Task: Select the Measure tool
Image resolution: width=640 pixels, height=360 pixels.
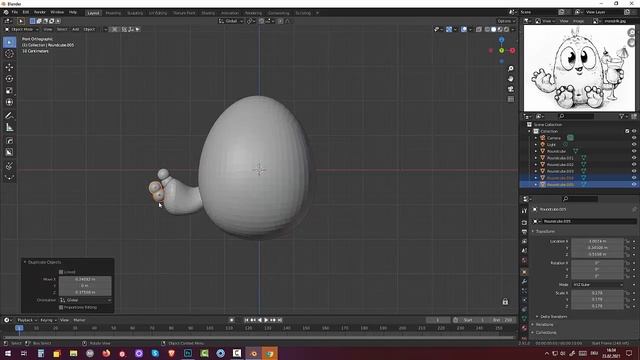Action: coord(9,128)
